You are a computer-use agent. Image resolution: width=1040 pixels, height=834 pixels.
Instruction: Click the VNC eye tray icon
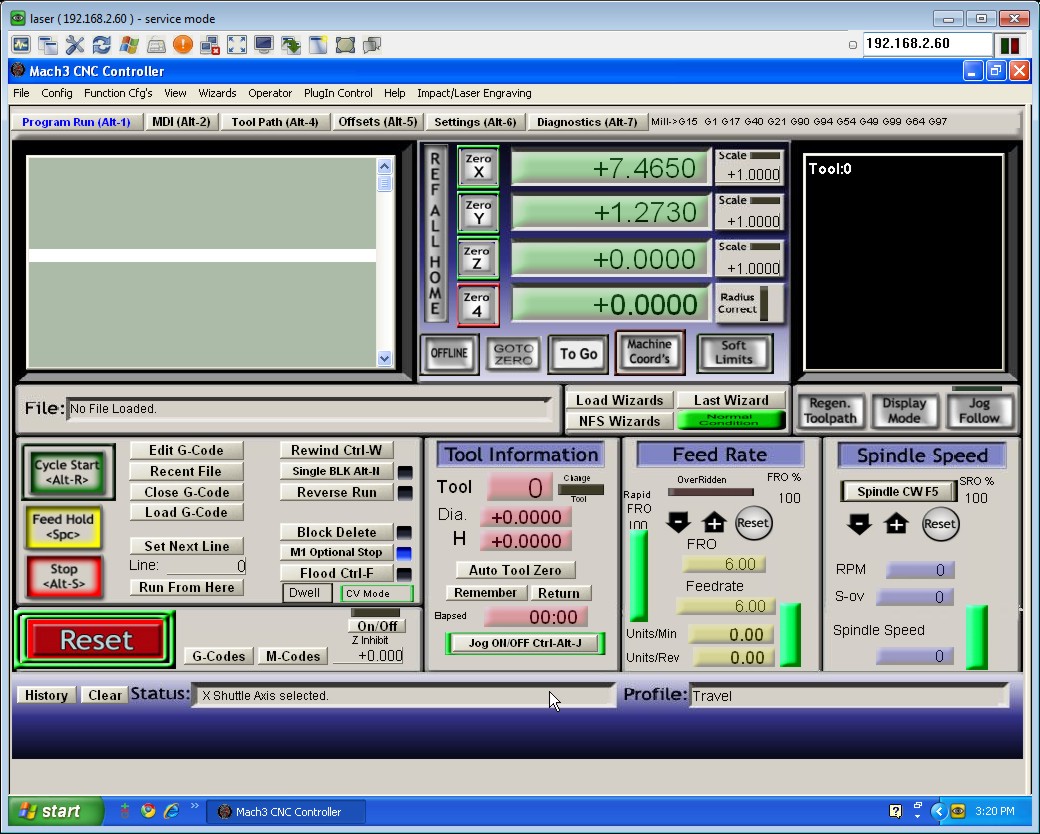[x=958, y=811]
